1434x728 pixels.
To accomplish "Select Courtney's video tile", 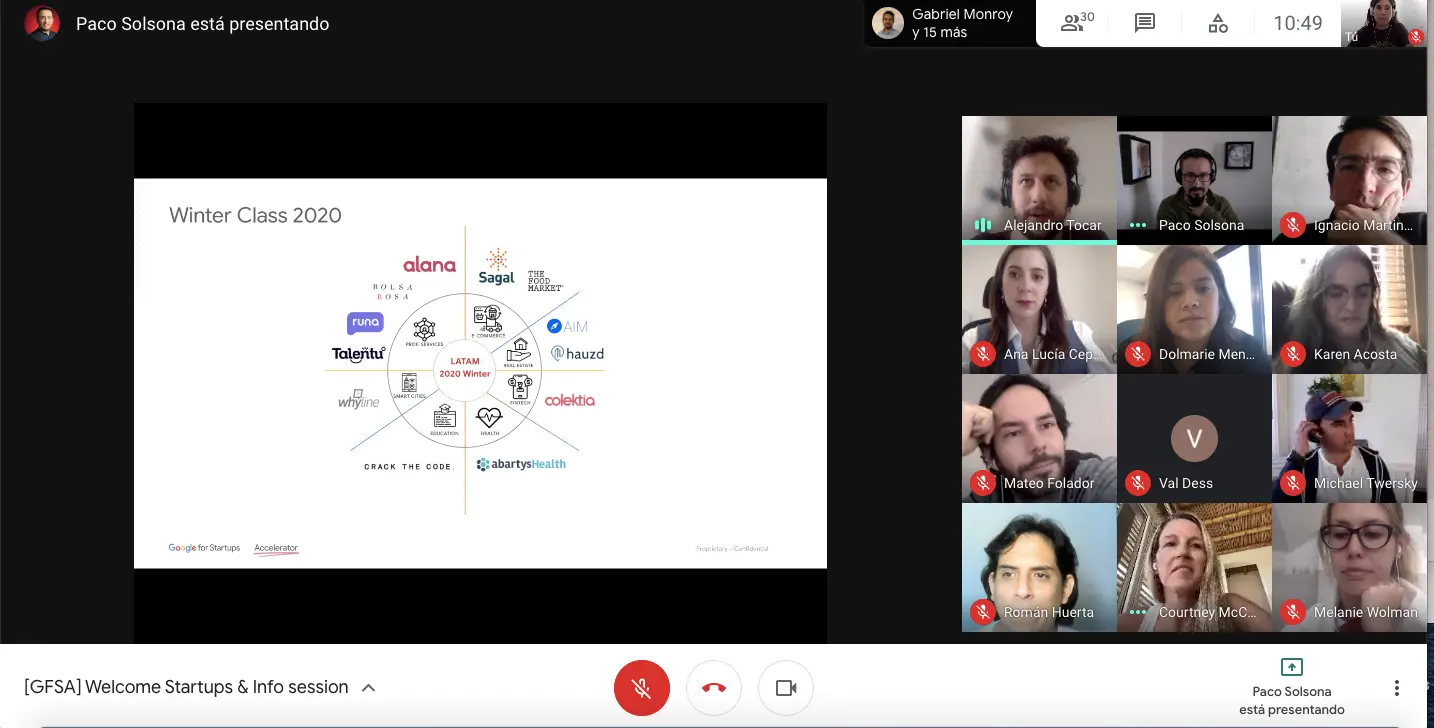I will point(1194,567).
